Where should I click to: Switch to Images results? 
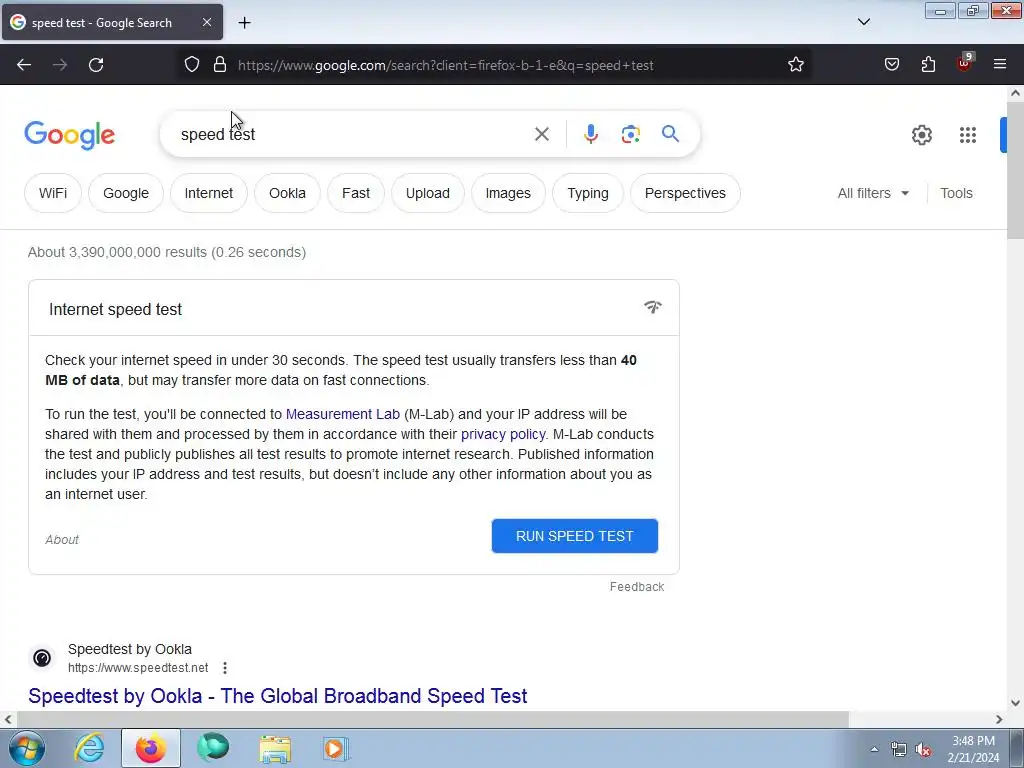click(x=508, y=193)
